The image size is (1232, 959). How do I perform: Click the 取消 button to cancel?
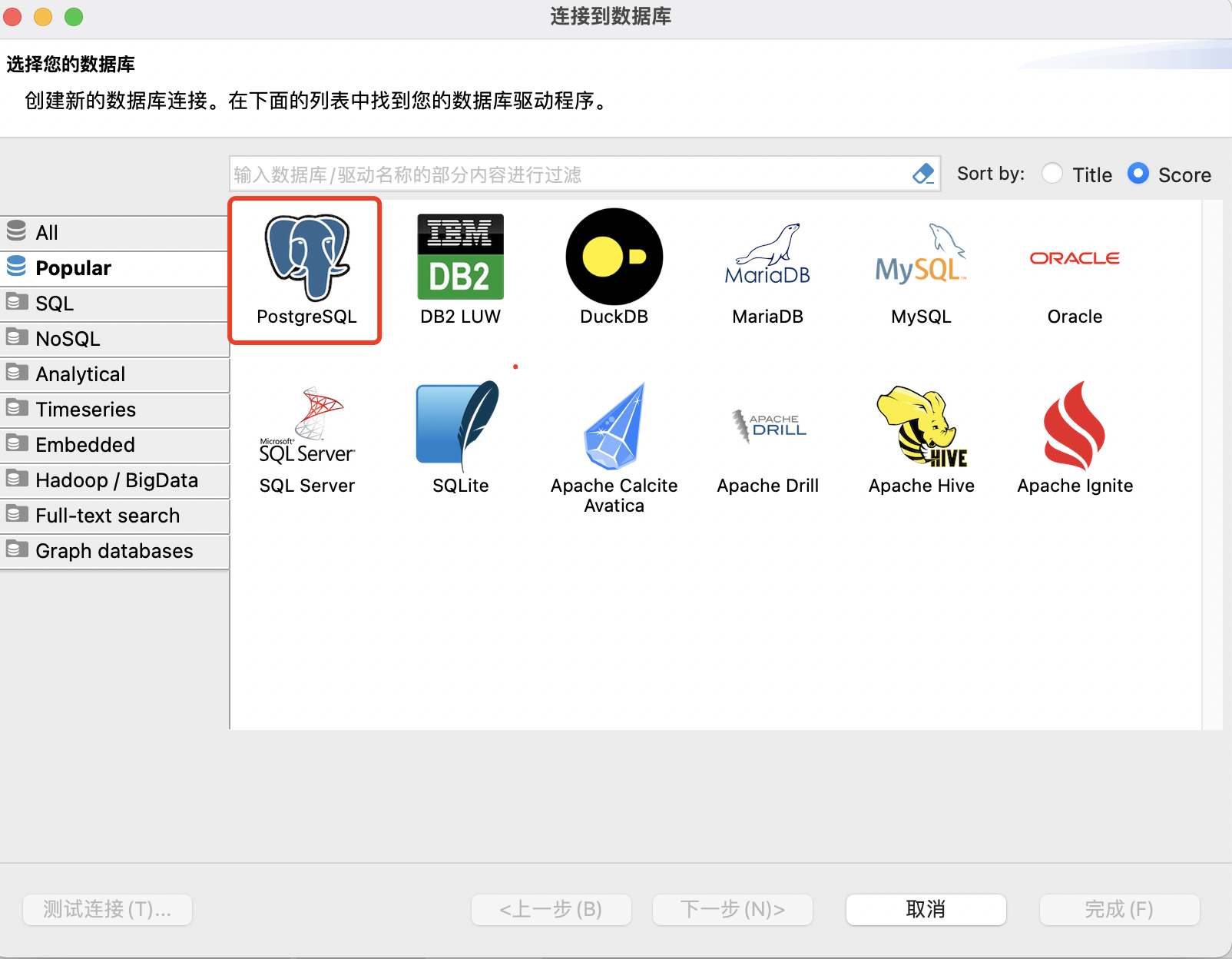pos(926,910)
